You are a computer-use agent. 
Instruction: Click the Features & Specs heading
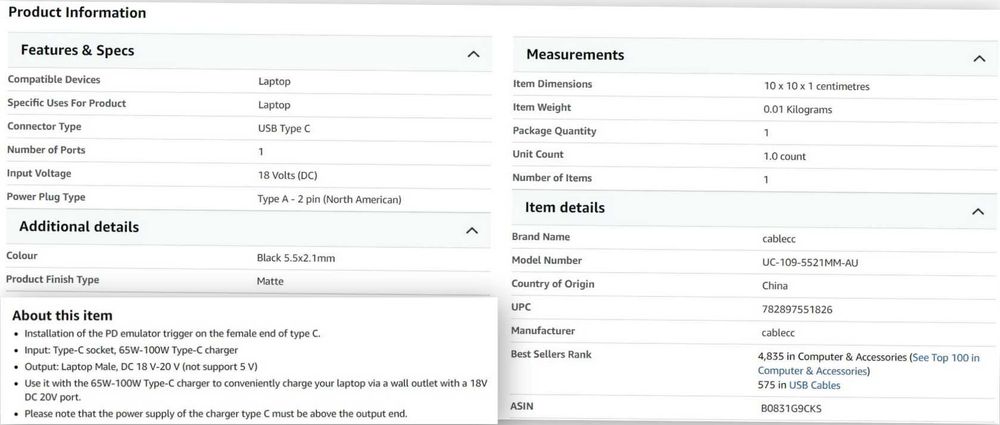point(77,50)
